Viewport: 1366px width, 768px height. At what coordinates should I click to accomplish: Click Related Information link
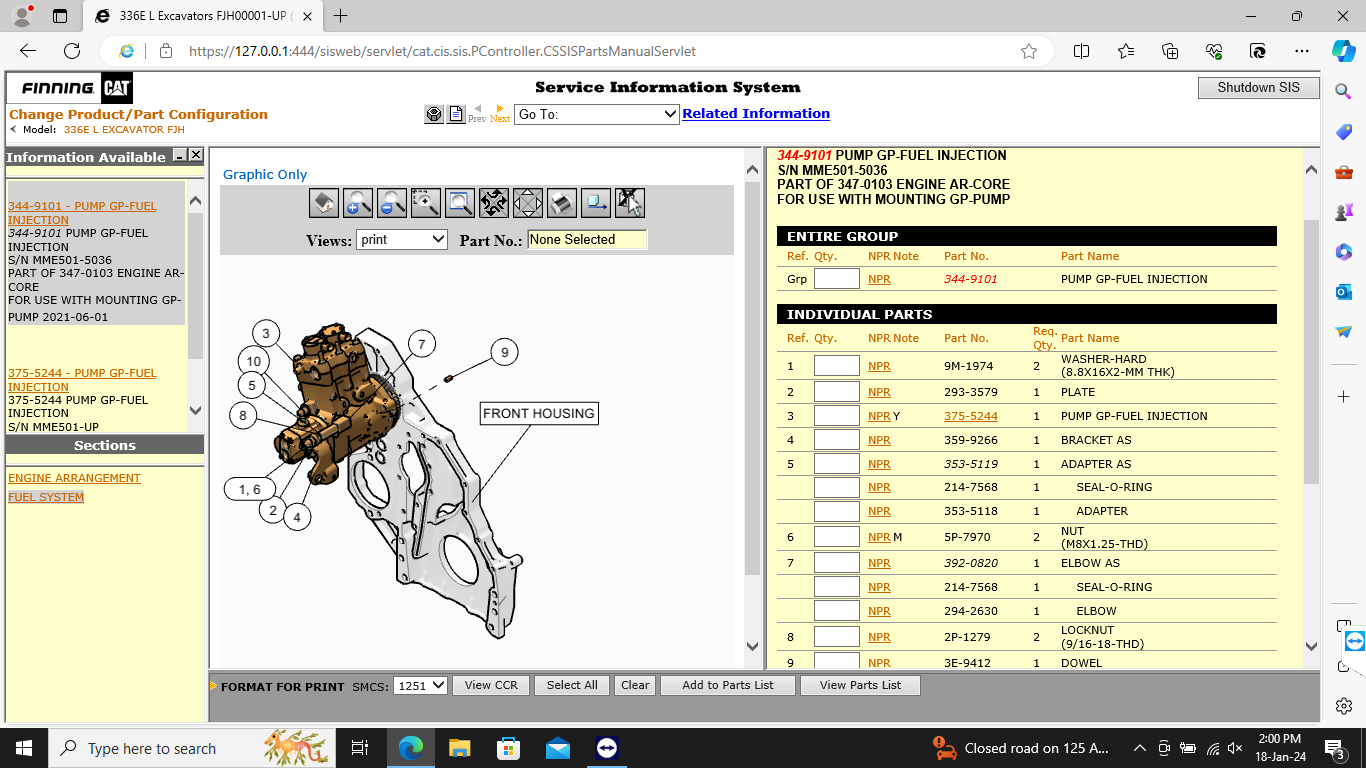tap(756, 114)
